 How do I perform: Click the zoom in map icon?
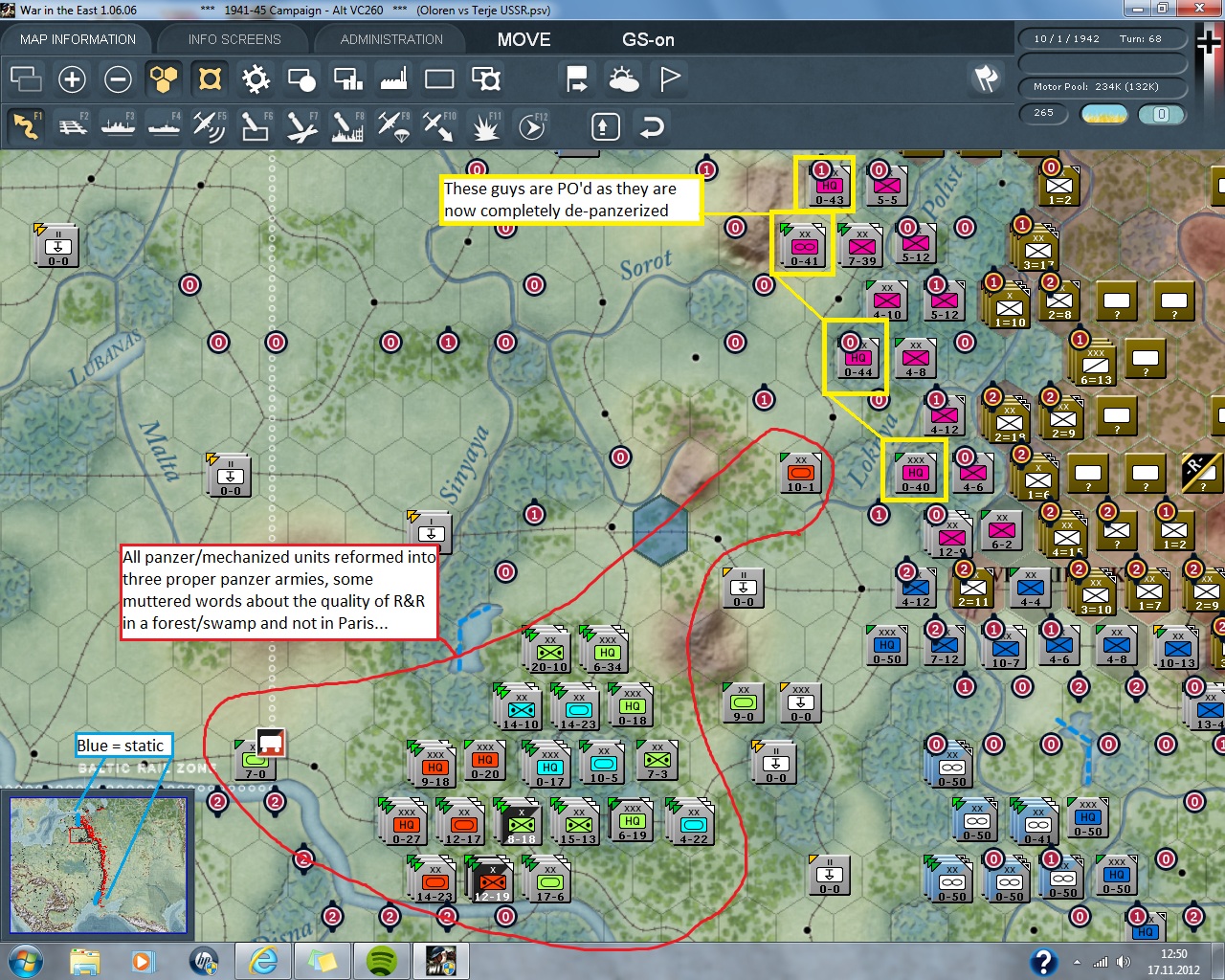pos(72,78)
